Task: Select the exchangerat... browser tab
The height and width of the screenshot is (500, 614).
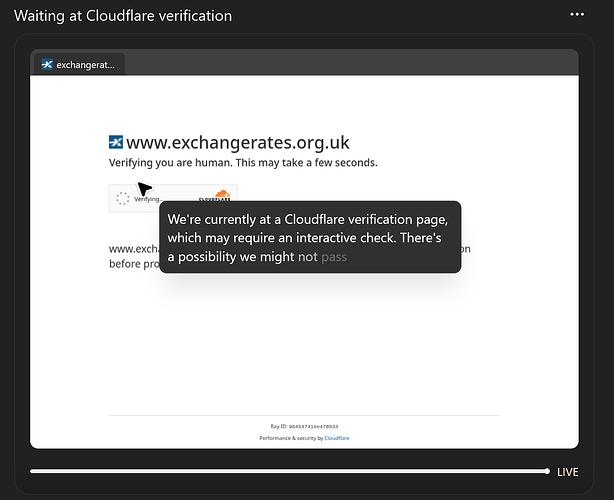Action: 78,64
